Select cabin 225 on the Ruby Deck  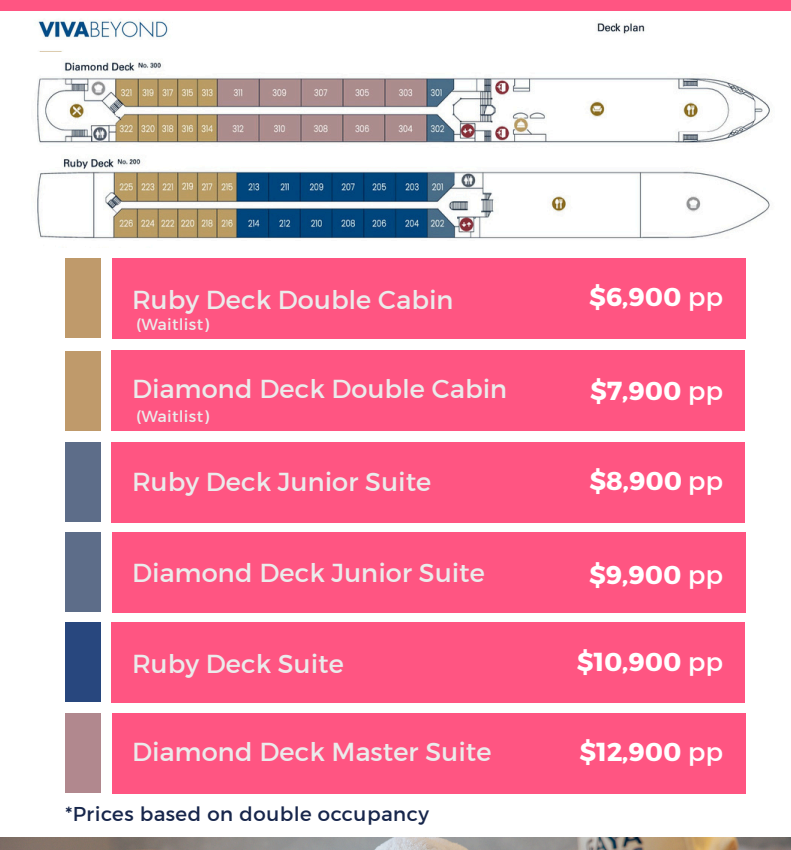pyautogui.click(x=125, y=187)
